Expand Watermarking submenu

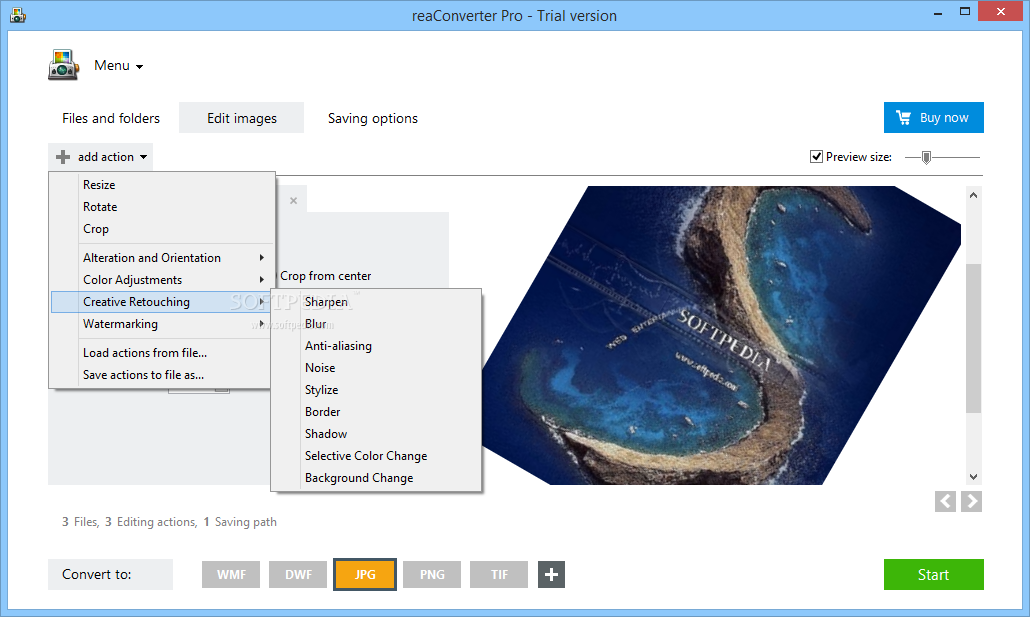click(x=162, y=324)
